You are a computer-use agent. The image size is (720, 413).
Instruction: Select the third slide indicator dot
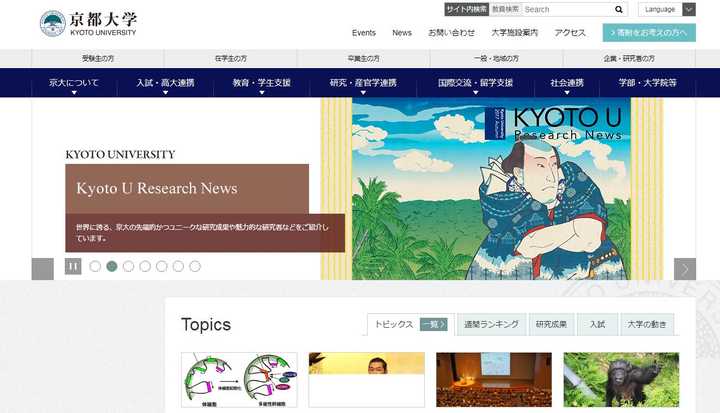pos(129,266)
